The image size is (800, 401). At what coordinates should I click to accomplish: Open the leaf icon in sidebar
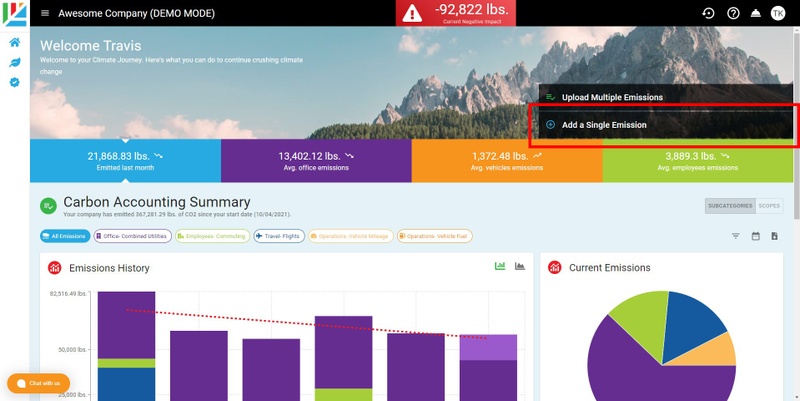point(15,62)
